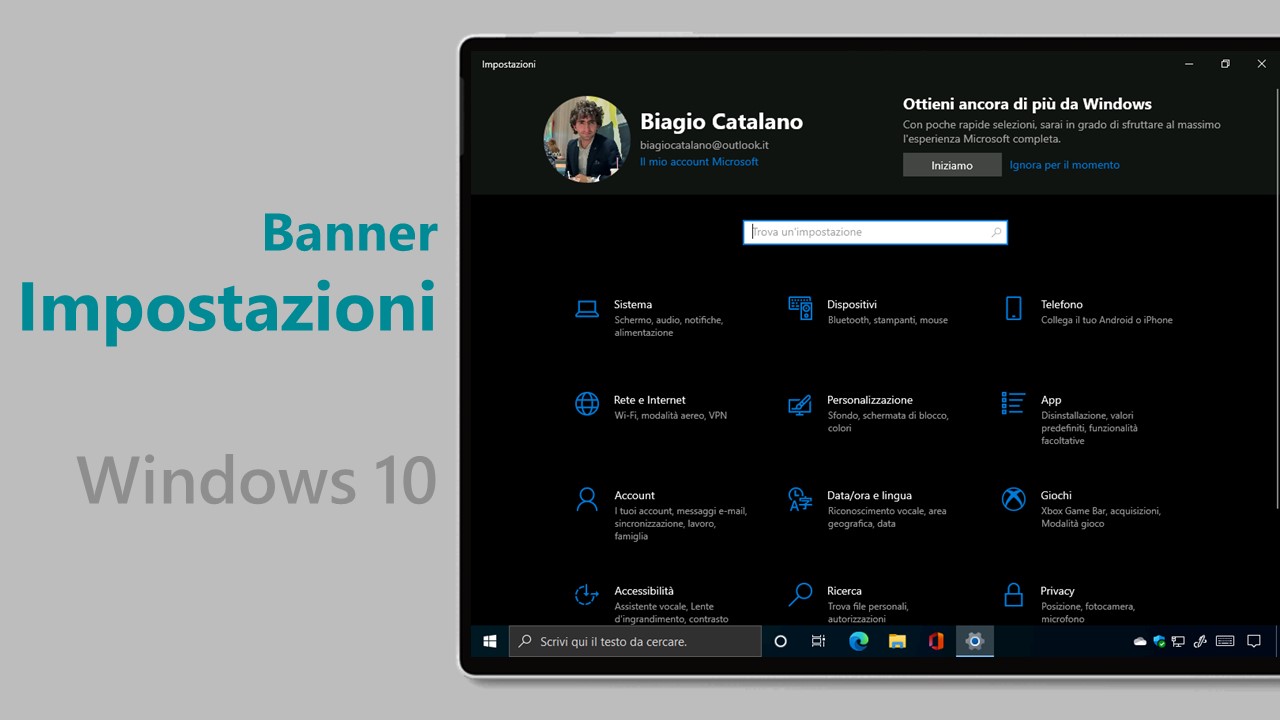This screenshot has width=1280, height=720.
Task: Click the taskbar search box
Action: (635, 641)
